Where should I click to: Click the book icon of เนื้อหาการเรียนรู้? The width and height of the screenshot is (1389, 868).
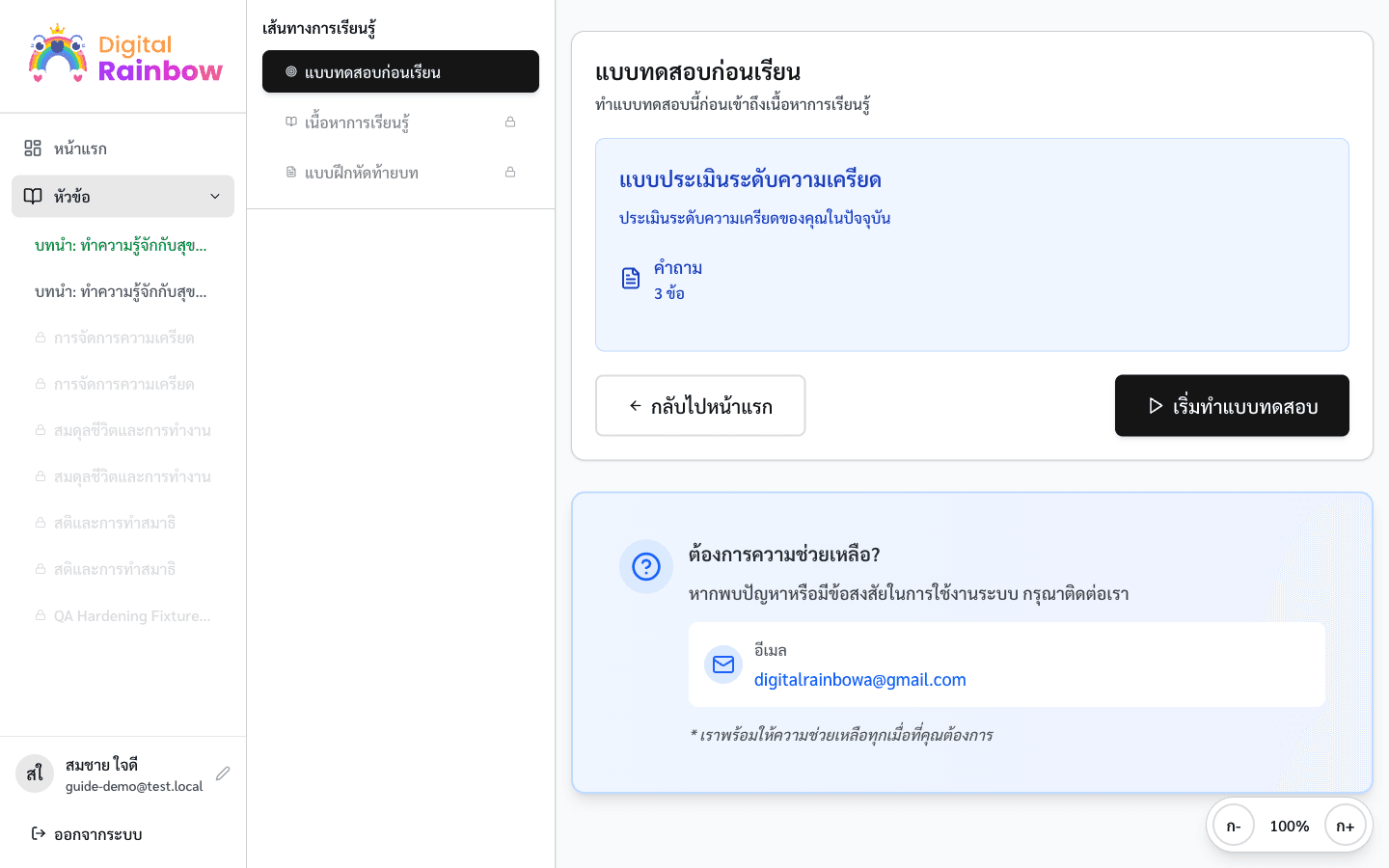291,122
